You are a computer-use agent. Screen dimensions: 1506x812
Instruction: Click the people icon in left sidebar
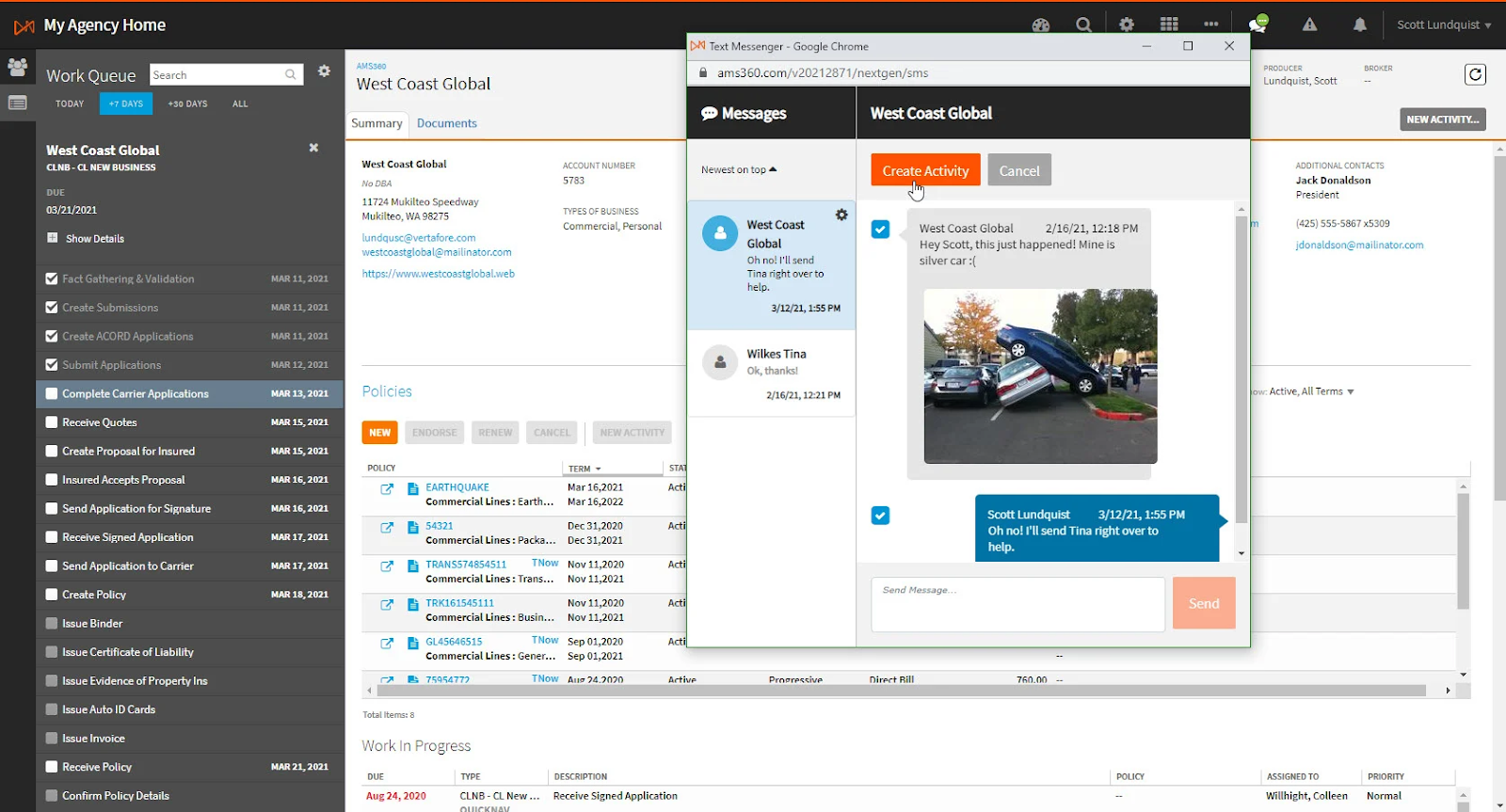pyautogui.click(x=17, y=67)
